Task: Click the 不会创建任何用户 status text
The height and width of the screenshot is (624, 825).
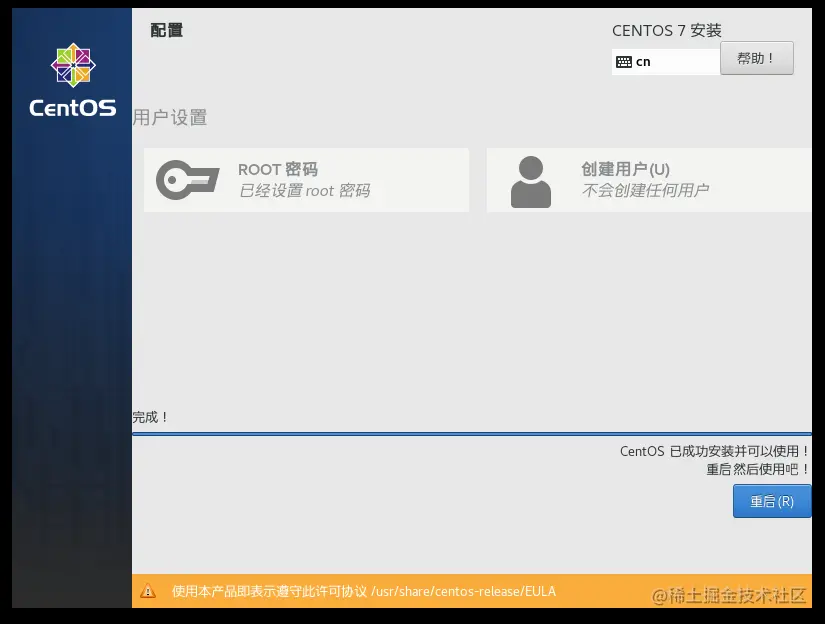Action: 645,190
